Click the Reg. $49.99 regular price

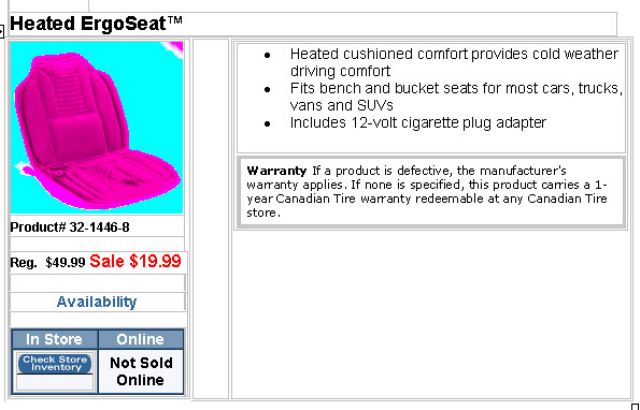48,264
